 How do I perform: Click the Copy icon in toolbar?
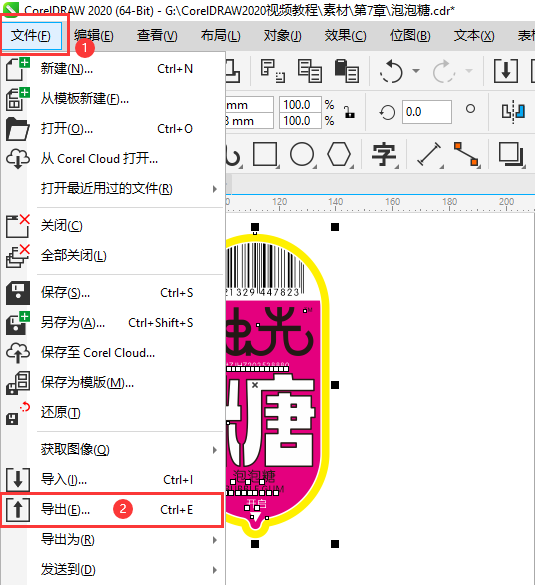coord(310,71)
